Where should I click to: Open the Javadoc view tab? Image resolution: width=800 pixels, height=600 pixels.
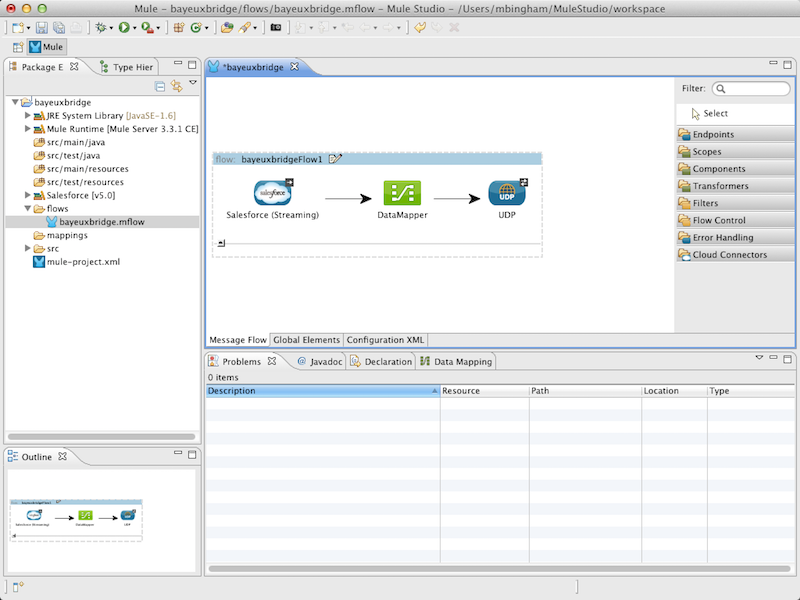tap(320, 361)
